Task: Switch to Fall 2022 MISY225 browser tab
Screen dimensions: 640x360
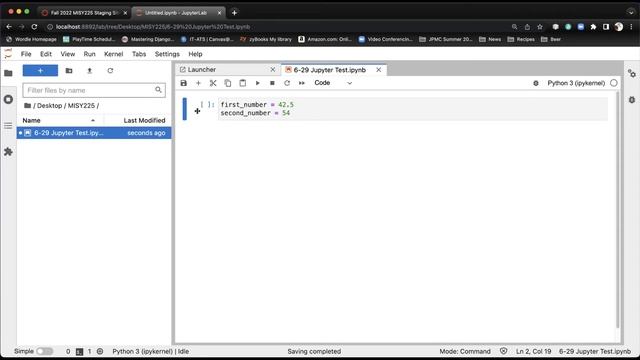Action: 84,13
